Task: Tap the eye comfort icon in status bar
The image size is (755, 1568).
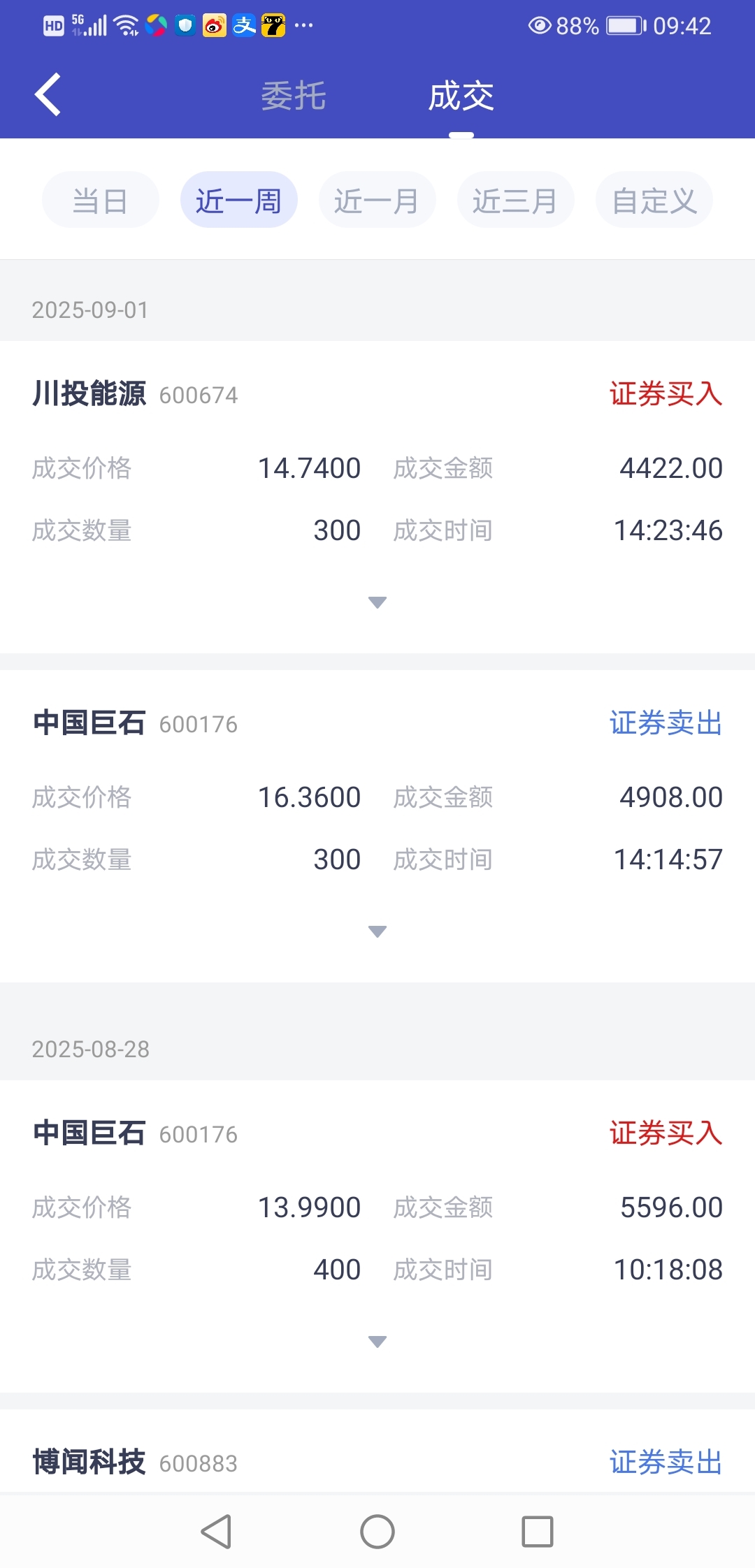Action: [540, 26]
